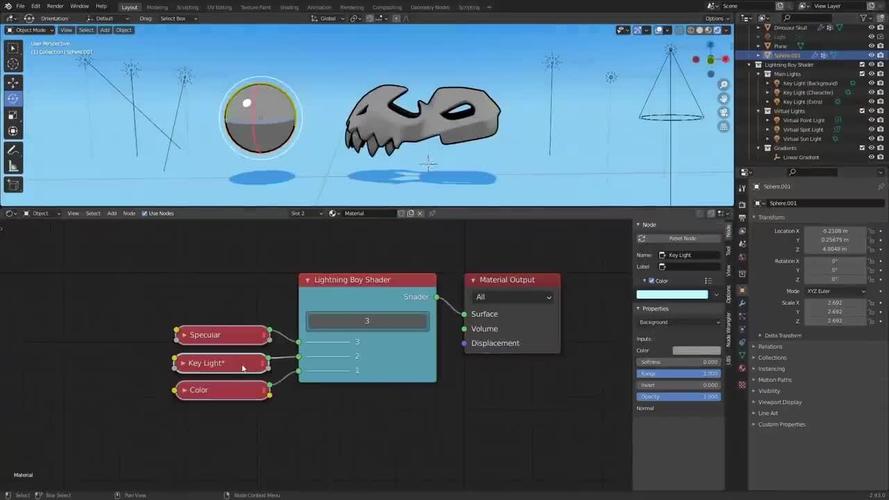Image resolution: width=889 pixels, height=500 pixels.
Task: Expand the Viewport Display panel
Action: click(780, 402)
